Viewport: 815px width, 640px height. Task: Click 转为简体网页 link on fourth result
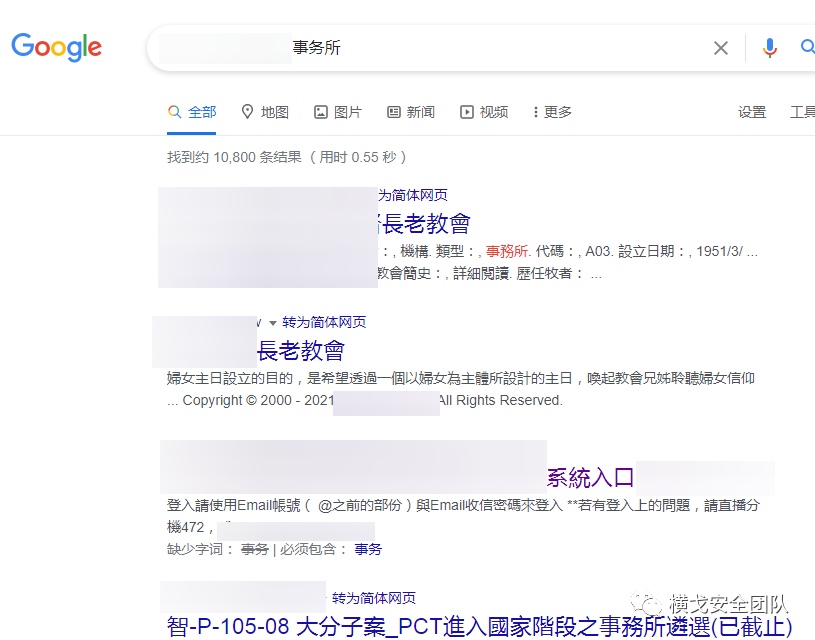point(374,598)
